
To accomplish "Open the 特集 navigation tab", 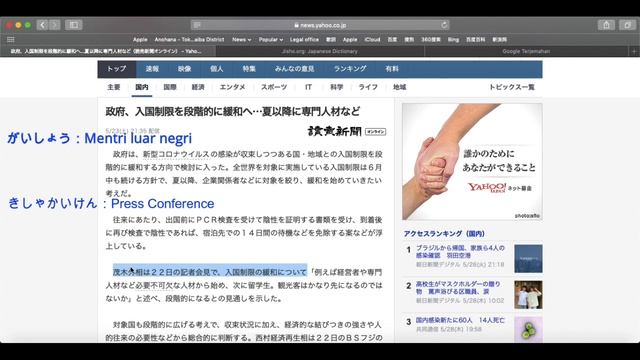I will pyautogui.click(x=249, y=69).
